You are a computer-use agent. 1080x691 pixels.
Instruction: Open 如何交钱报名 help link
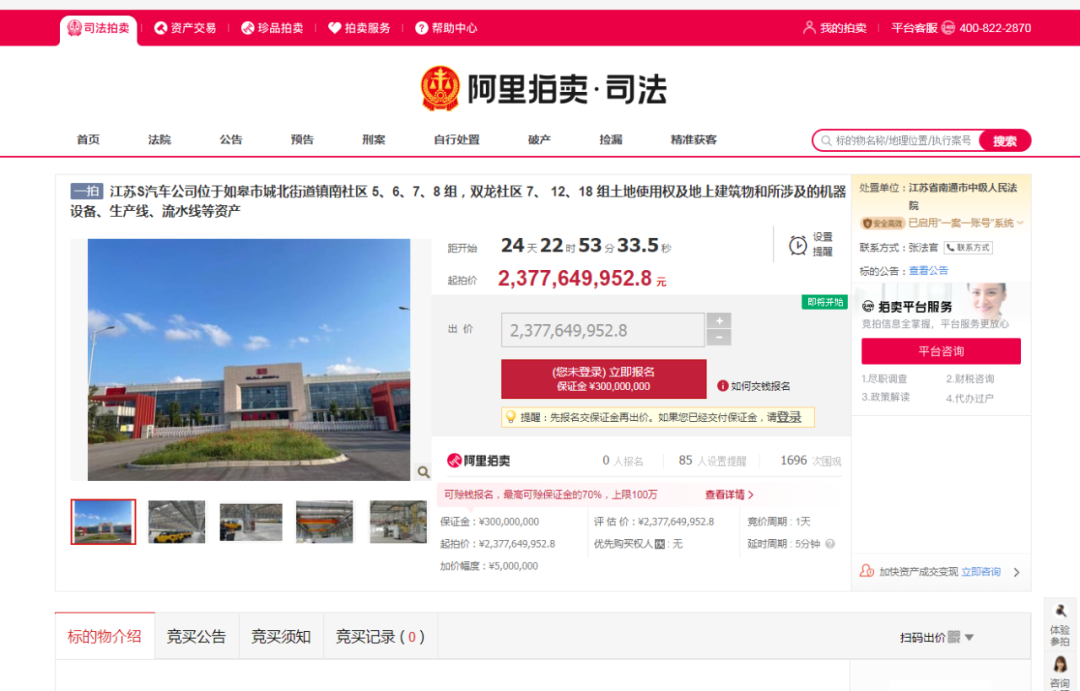(754, 386)
